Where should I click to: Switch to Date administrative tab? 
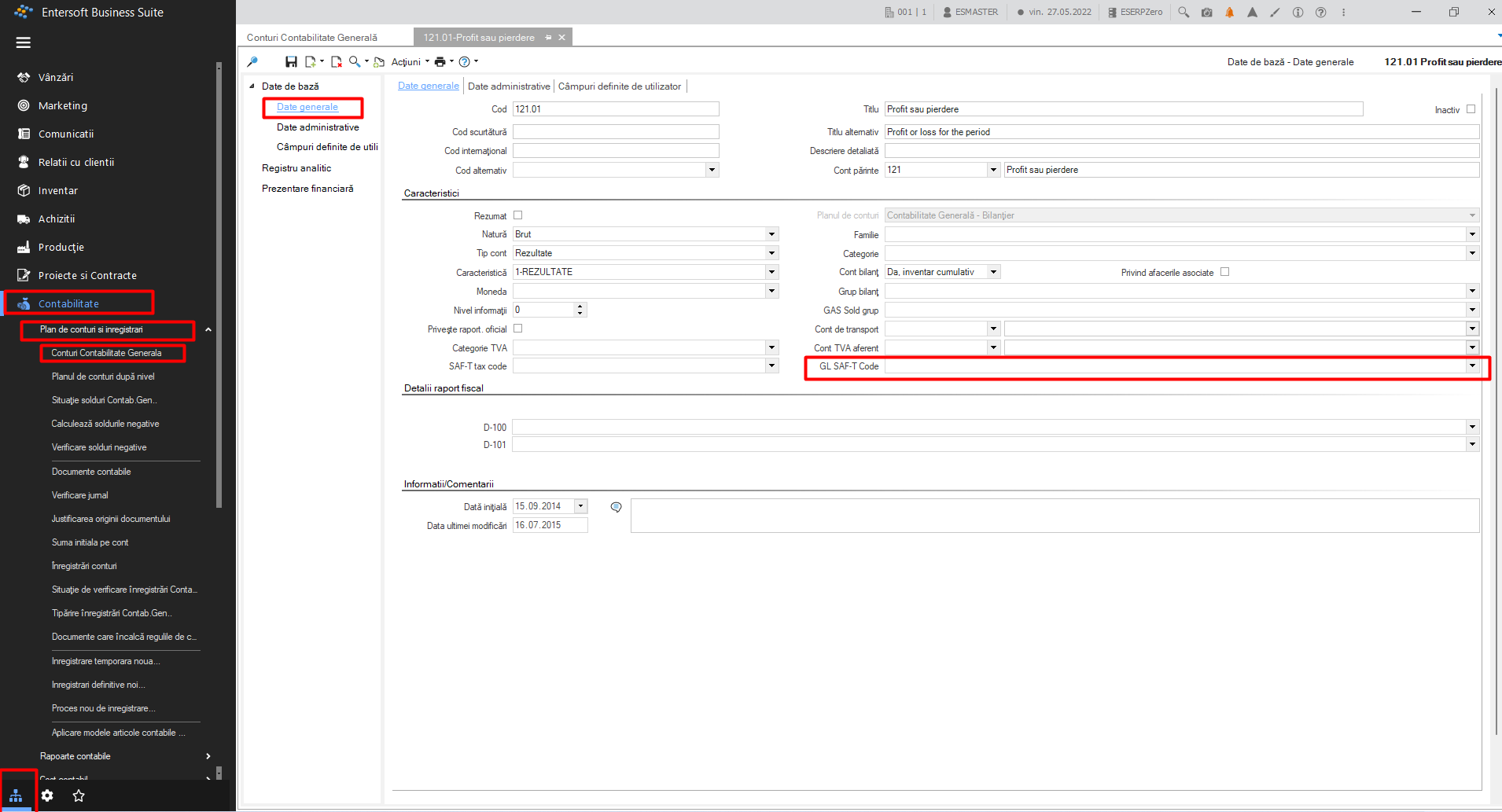[x=509, y=86]
